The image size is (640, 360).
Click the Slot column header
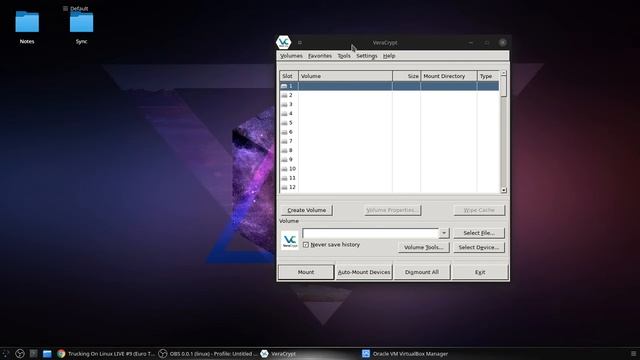tap(289, 76)
